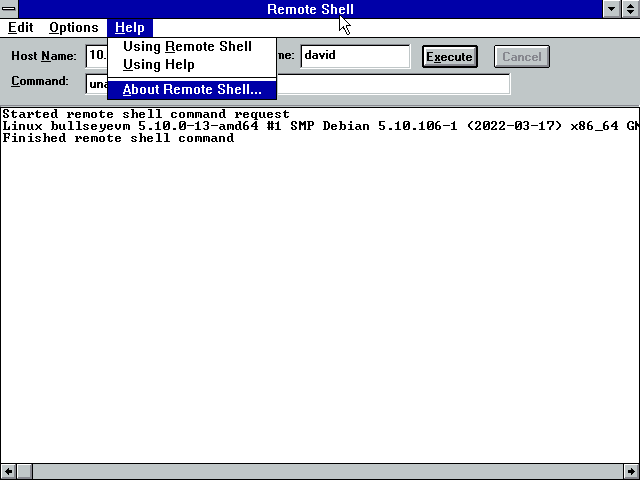
Task: Click inside the Command input field
Action: pos(393,84)
